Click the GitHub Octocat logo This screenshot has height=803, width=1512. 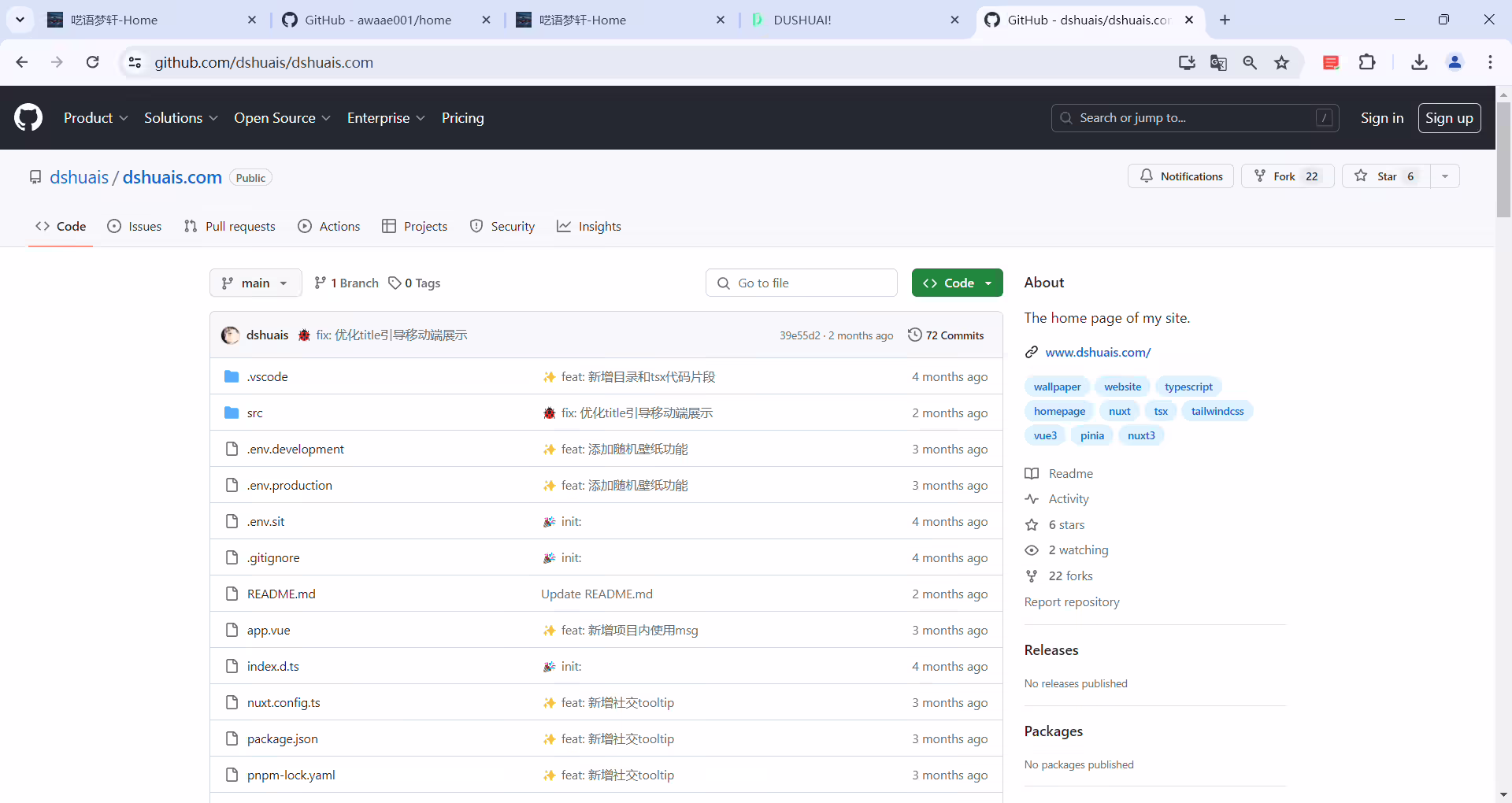[x=28, y=118]
